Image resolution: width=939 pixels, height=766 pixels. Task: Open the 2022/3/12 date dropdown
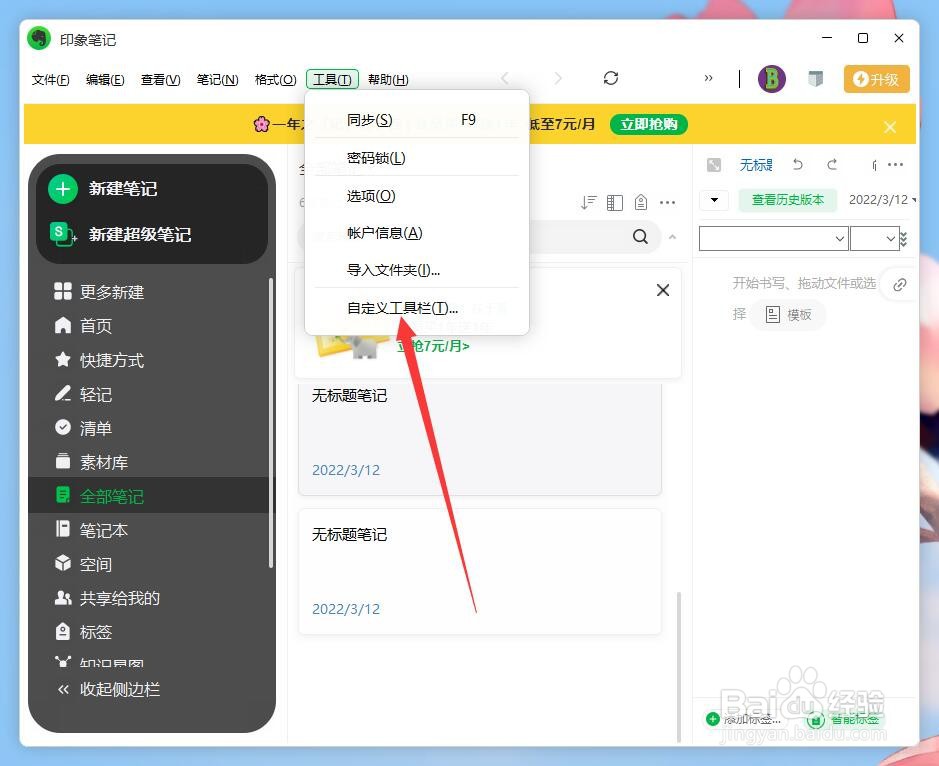coord(882,200)
